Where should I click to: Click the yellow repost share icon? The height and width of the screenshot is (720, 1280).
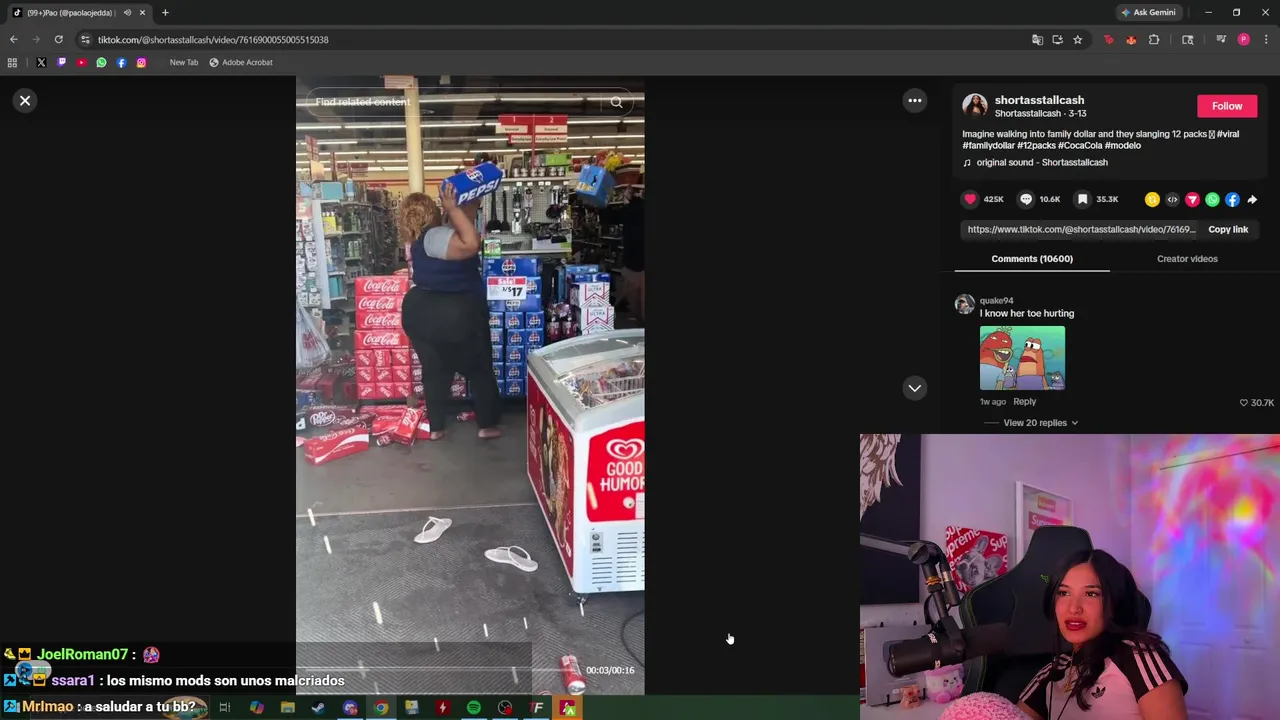click(x=1152, y=200)
